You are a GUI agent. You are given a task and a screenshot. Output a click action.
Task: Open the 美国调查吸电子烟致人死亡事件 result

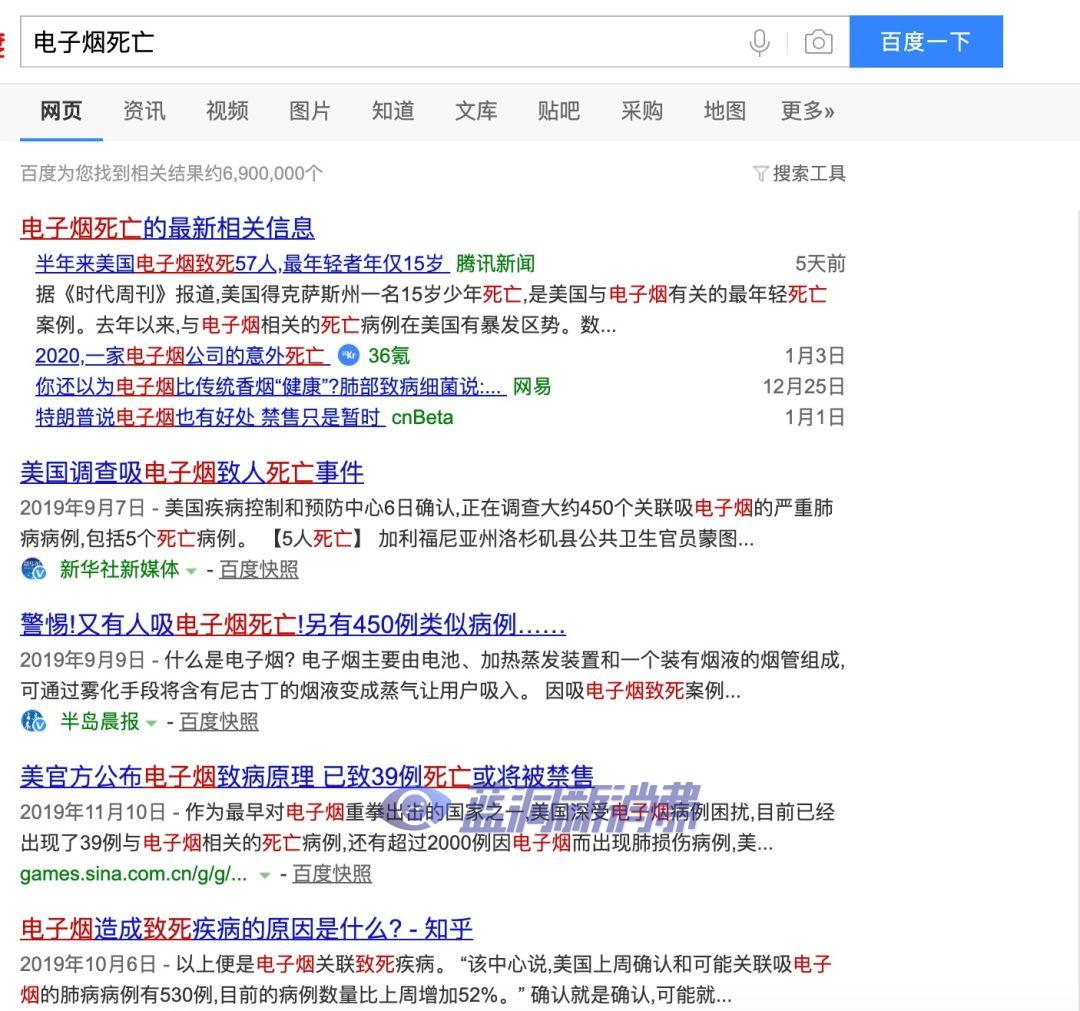191,472
